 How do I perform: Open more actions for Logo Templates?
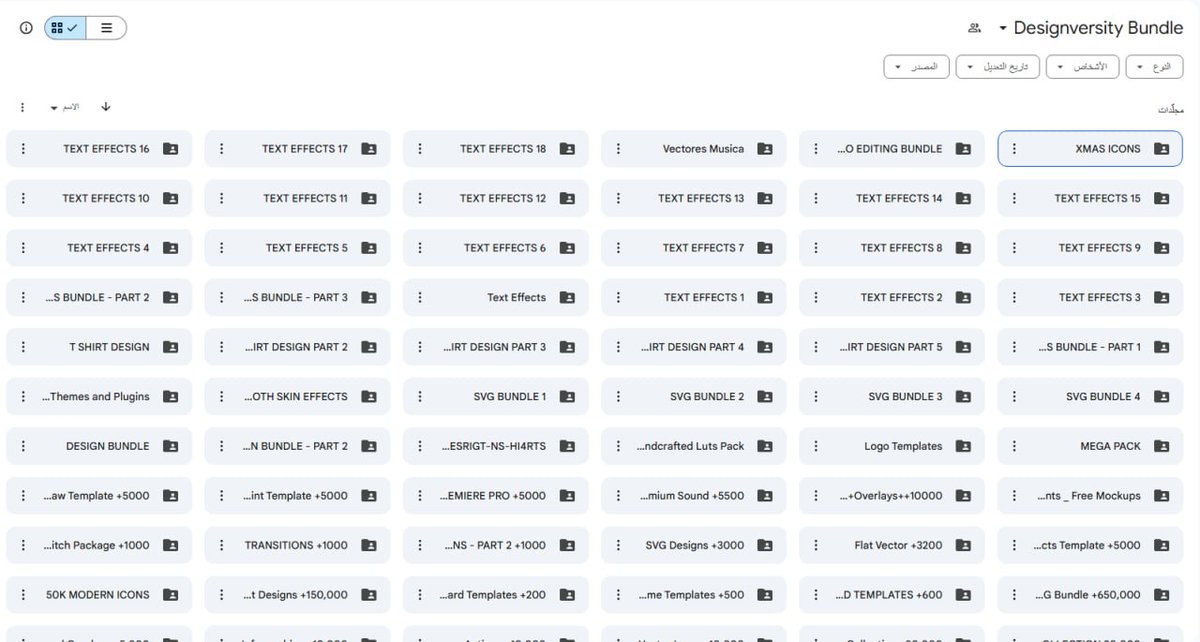(x=817, y=446)
